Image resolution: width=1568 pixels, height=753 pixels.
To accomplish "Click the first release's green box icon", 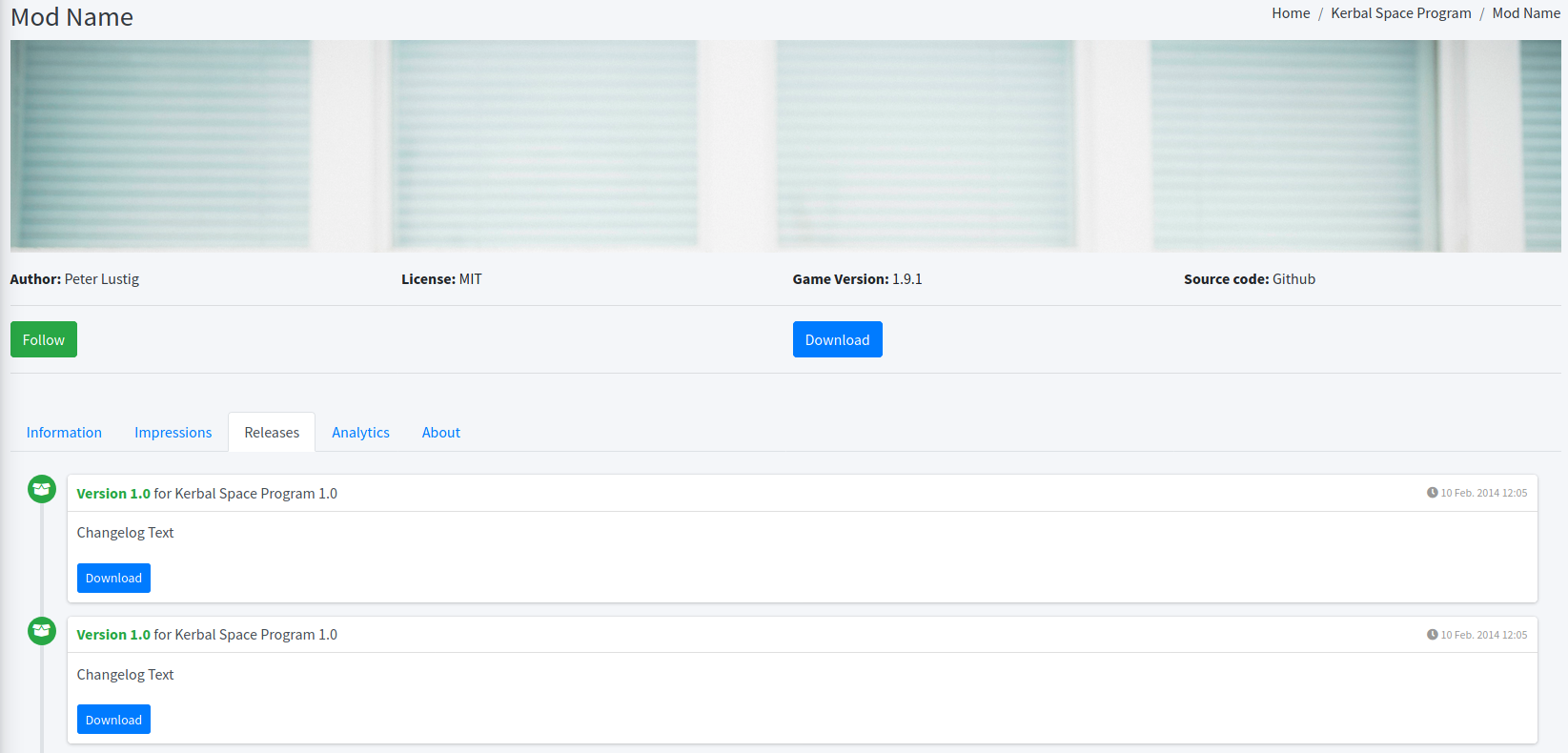I will [x=42, y=489].
